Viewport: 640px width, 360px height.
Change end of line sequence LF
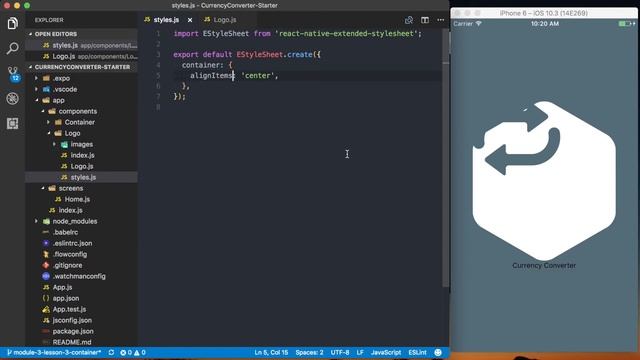click(360, 352)
